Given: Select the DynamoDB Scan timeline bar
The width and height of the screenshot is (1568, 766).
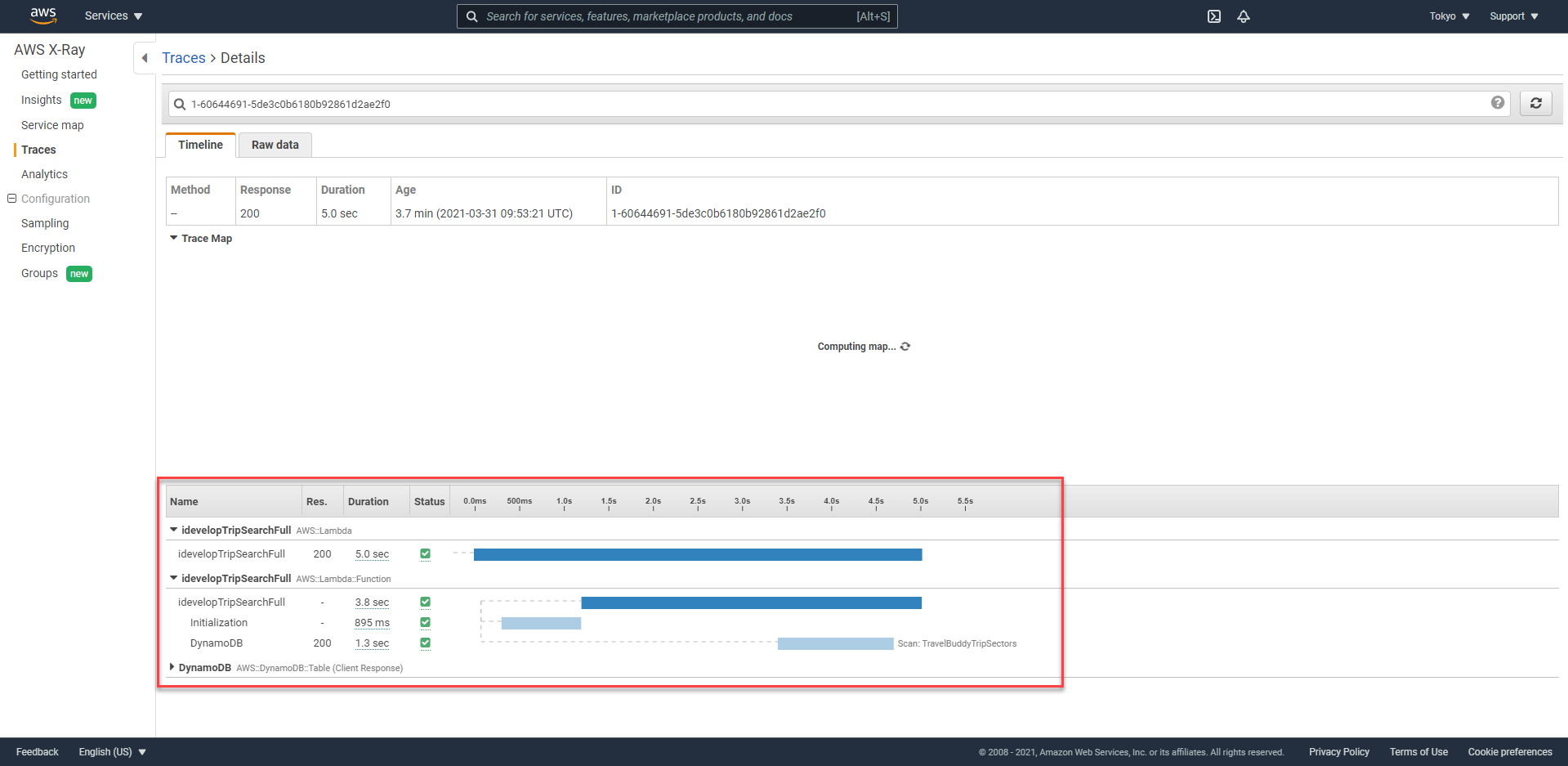Looking at the screenshot, I should pyautogui.click(x=835, y=644).
